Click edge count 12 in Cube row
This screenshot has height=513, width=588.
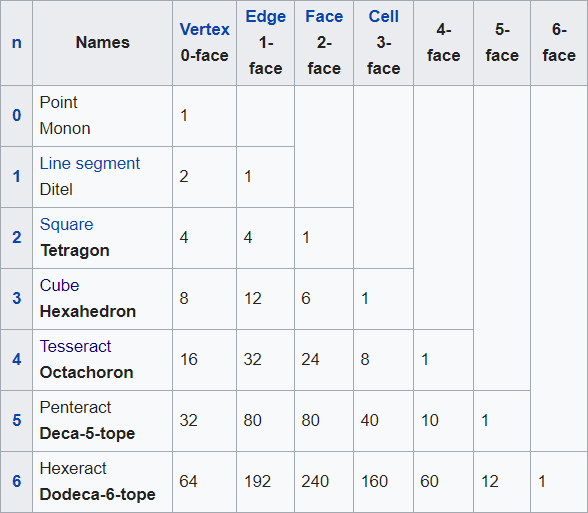point(252,298)
